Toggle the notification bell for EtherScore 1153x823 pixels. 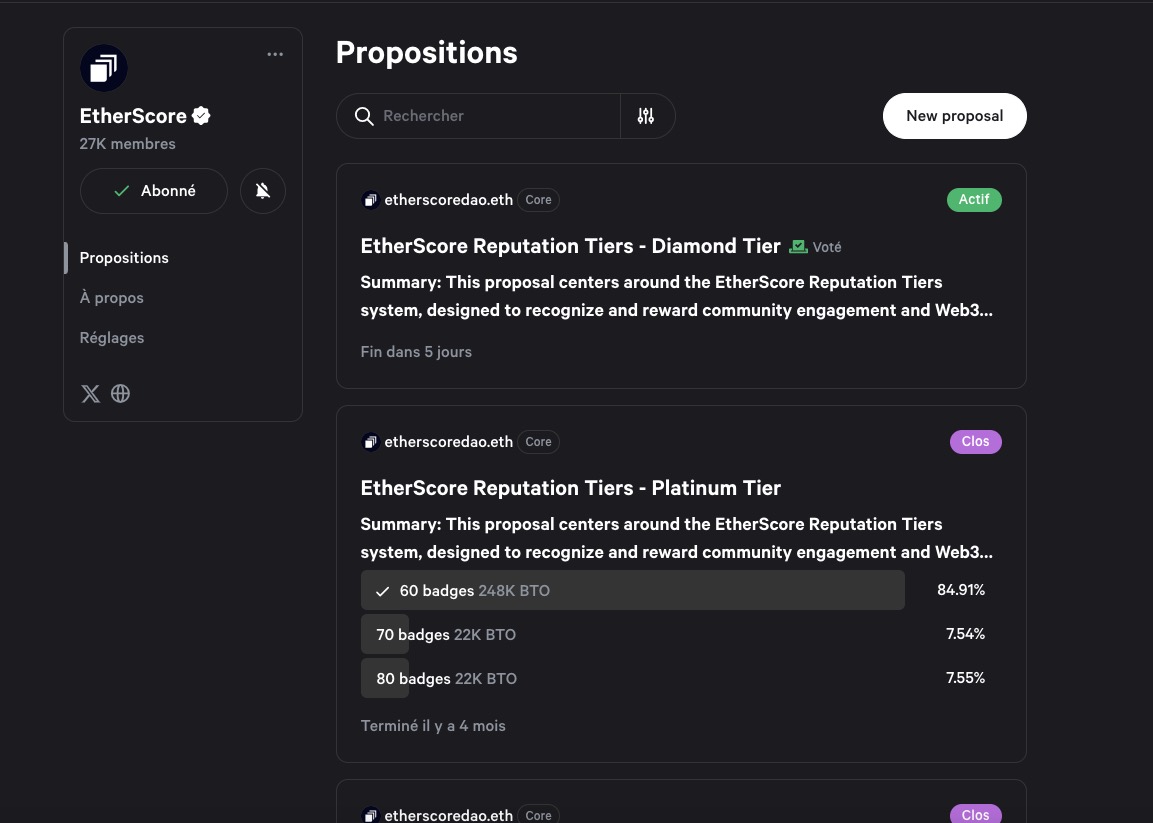coord(263,191)
